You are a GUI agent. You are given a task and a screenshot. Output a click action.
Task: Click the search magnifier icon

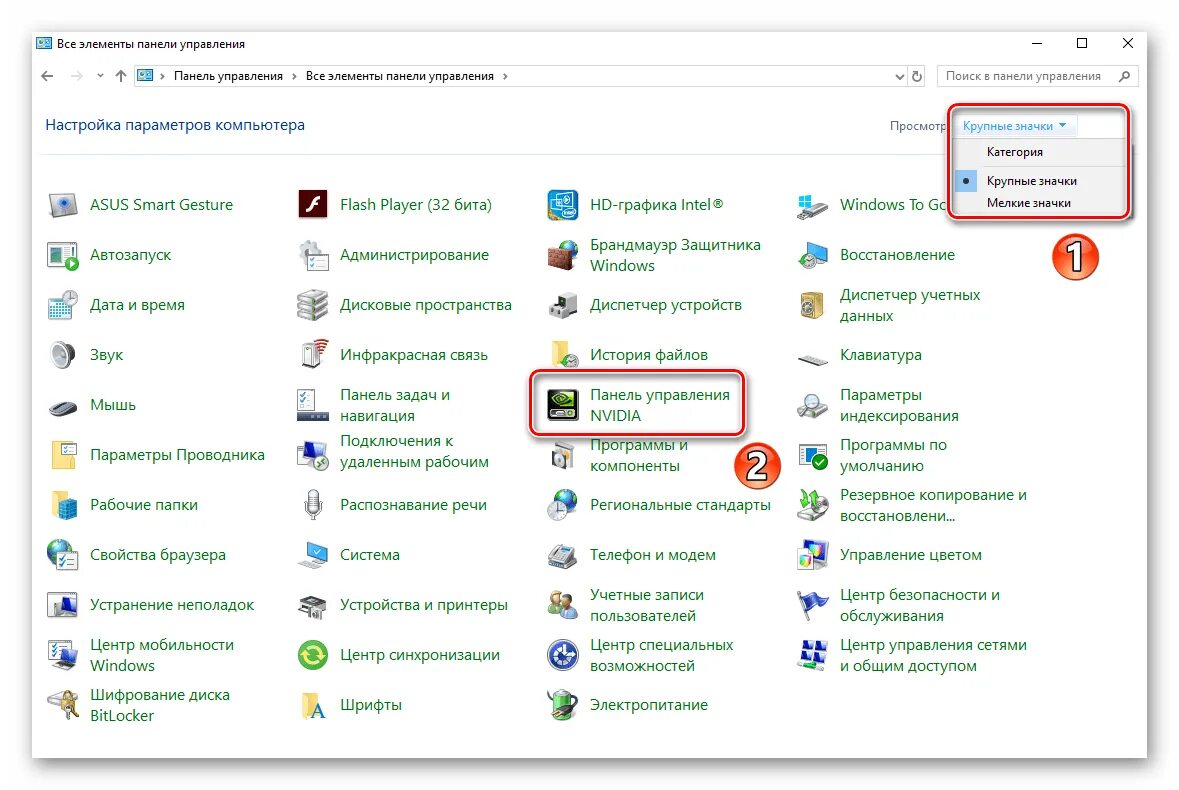1125,77
